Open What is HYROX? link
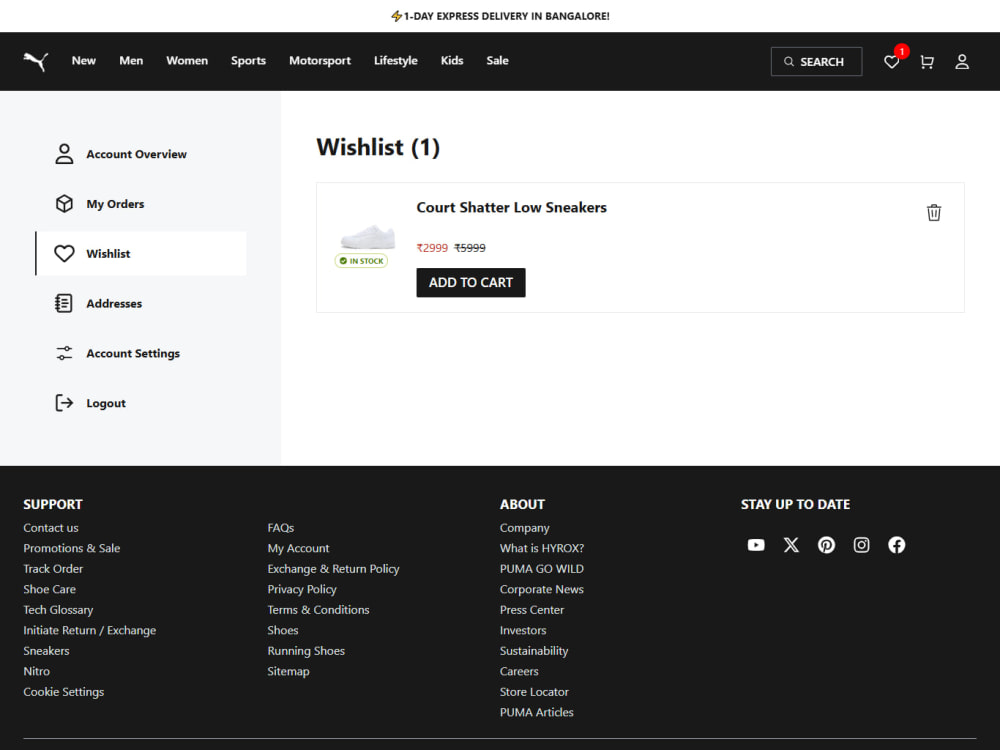This screenshot has width=1000, height=750. tap(542, 548)
